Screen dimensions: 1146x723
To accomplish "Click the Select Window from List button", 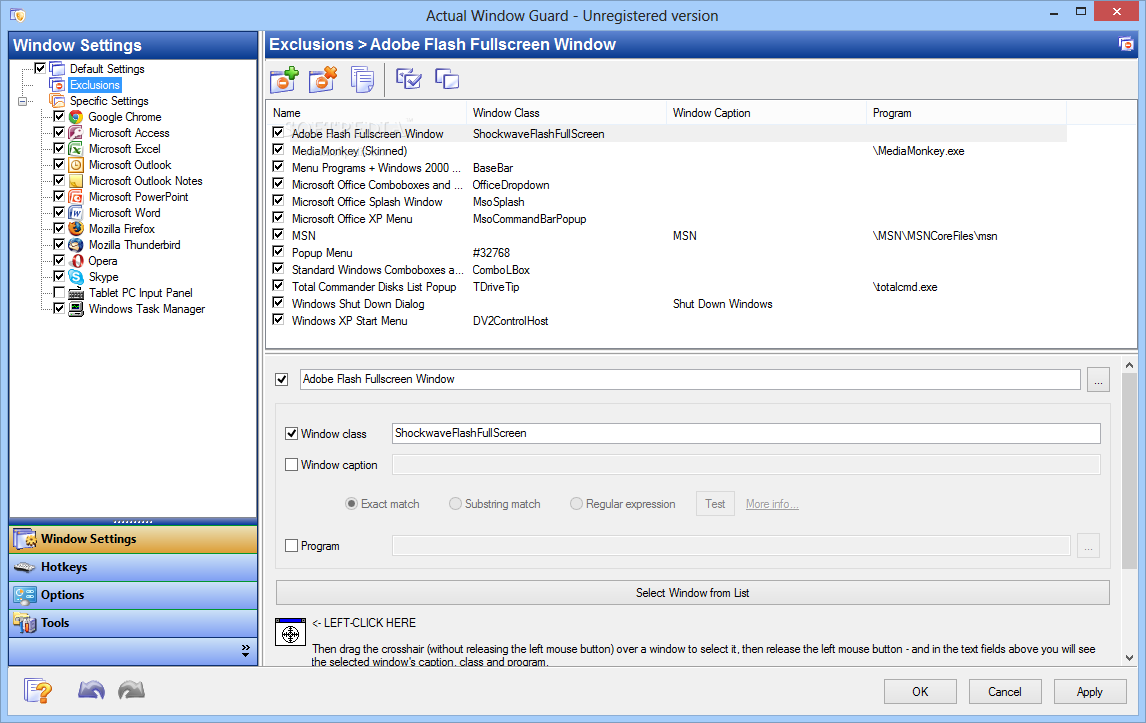I will tap(693, 593).
